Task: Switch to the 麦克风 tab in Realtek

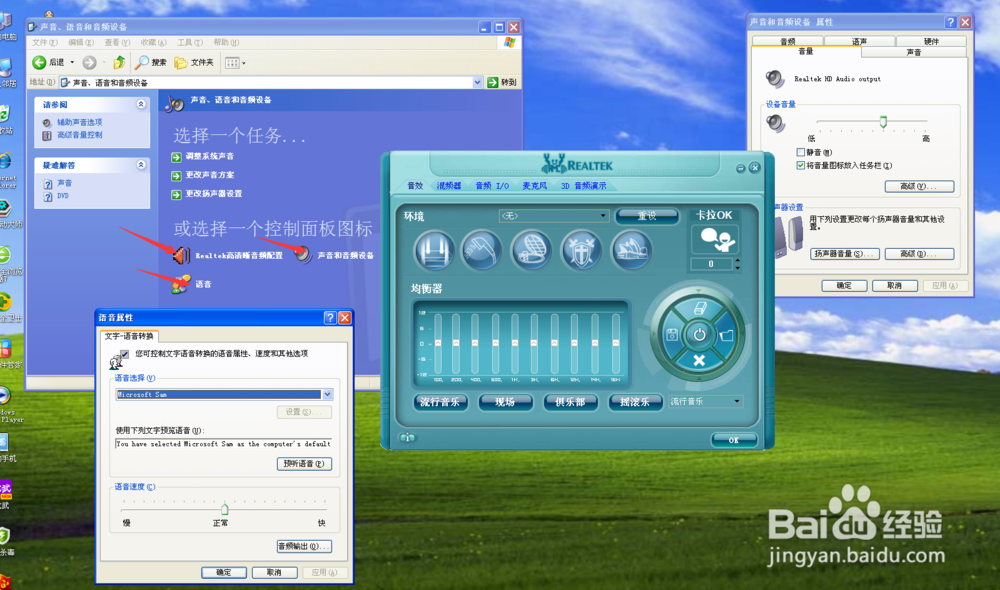Action: pyautogui.click(x=534, y=186)
